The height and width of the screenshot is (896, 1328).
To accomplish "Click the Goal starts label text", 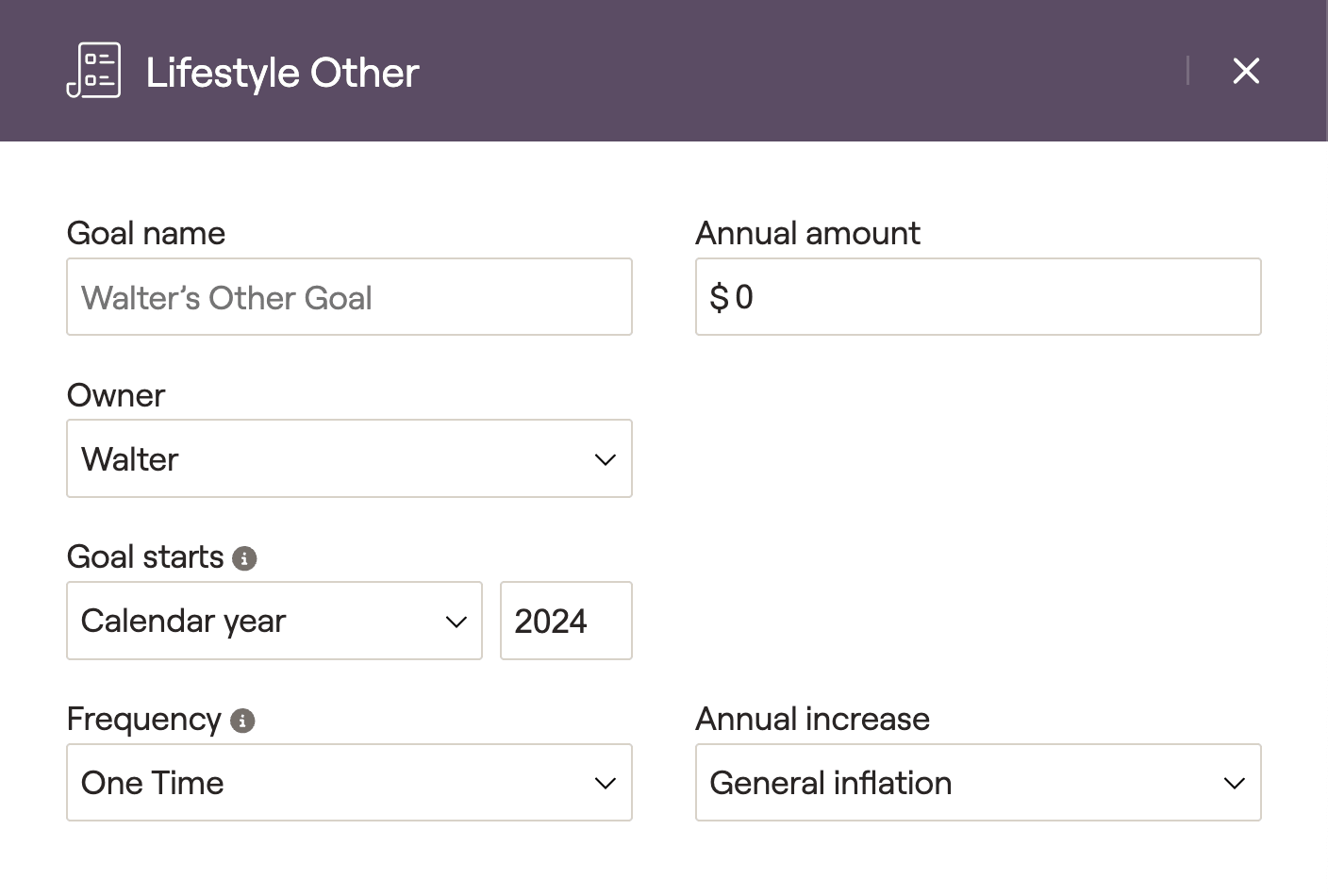I will pos(145,557).
